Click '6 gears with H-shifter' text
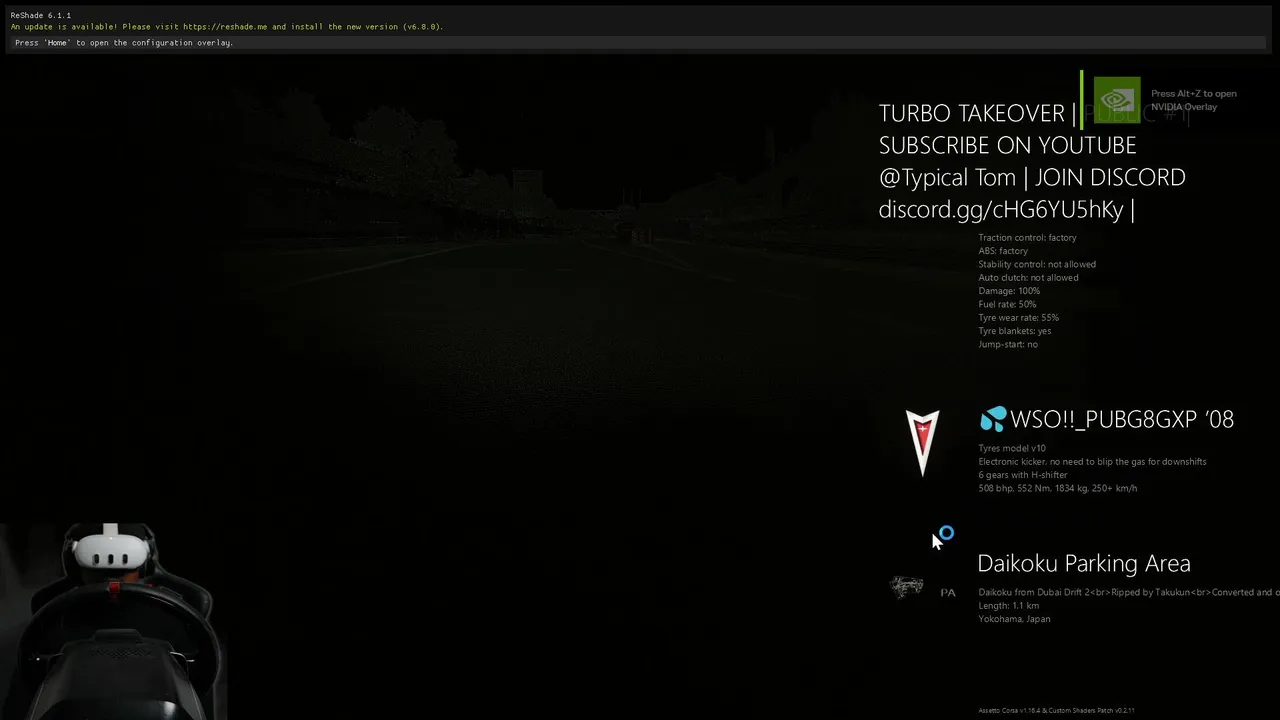Screen dimensions: 1280x720 click(x=1023, y=475)
